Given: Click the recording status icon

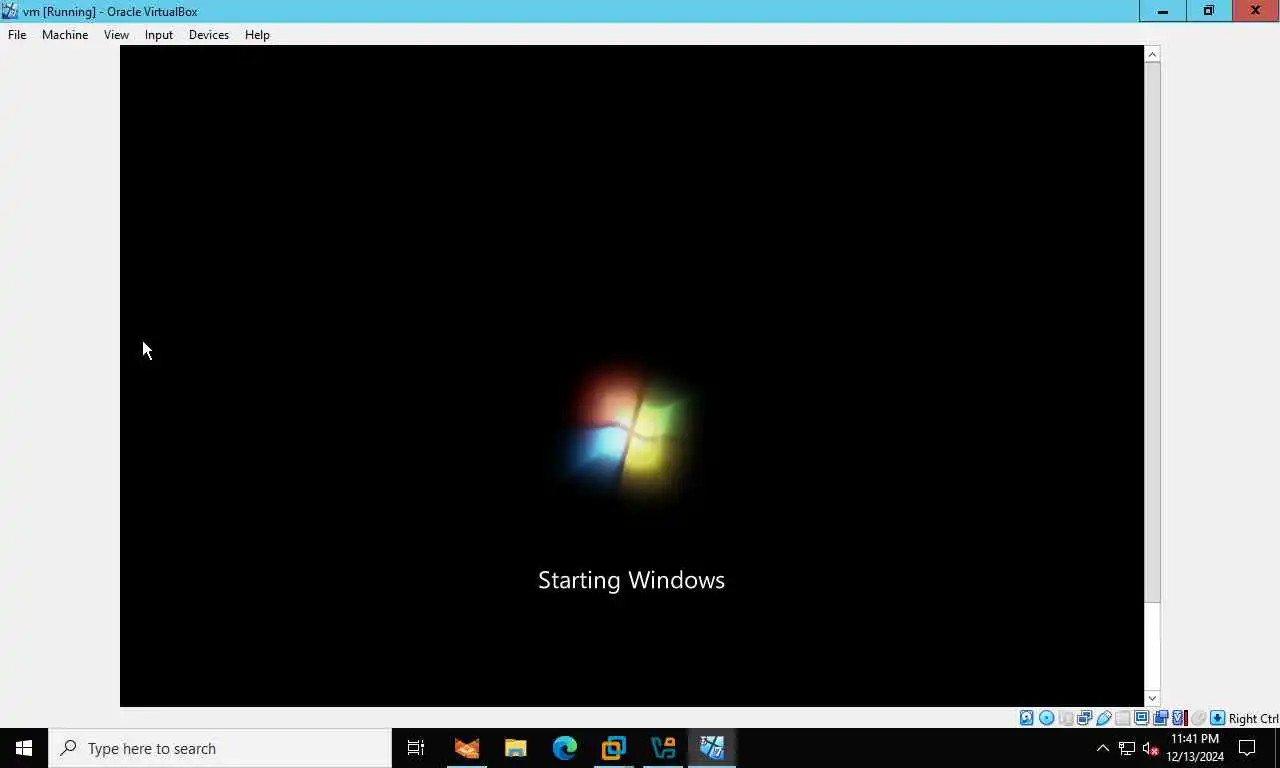Looking at the screenshot, I should click(1160, 718).
